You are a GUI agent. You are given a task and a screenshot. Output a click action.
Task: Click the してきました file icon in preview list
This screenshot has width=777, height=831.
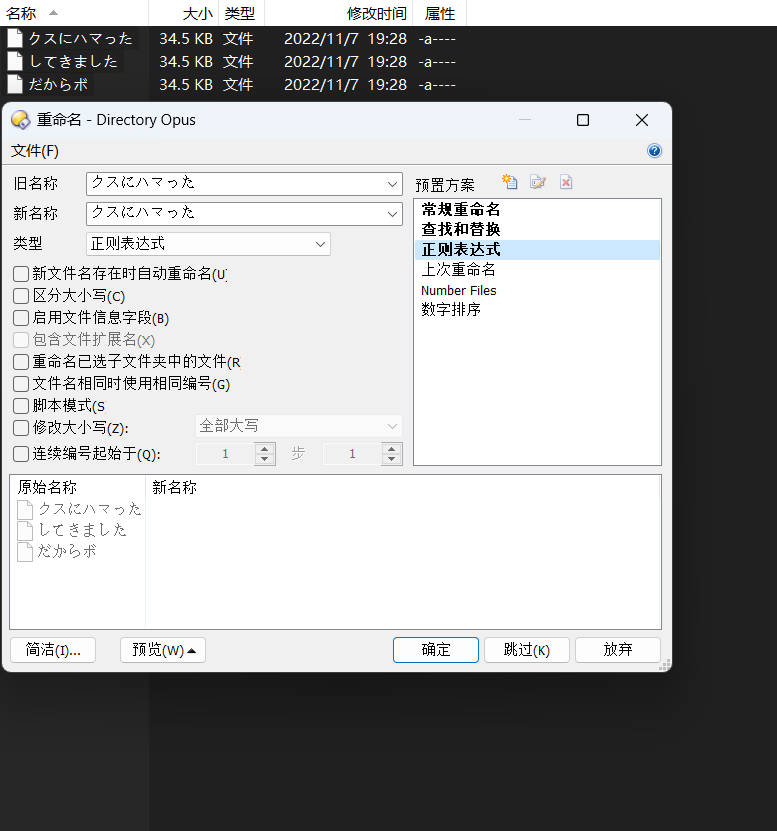point(26,530)
